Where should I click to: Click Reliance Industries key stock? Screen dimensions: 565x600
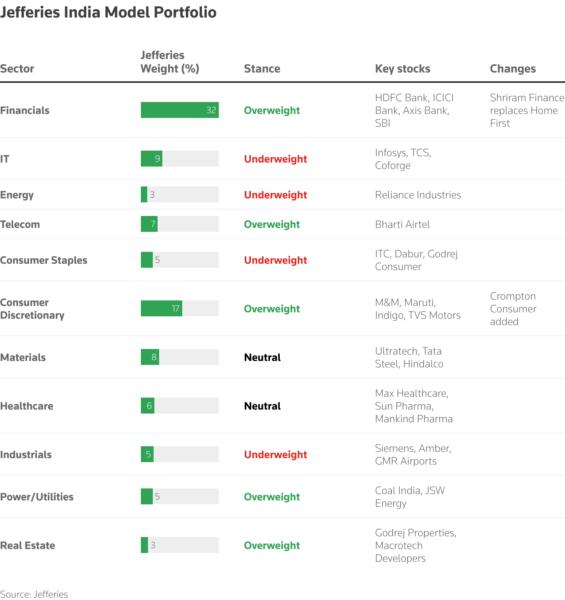point(418,195)
